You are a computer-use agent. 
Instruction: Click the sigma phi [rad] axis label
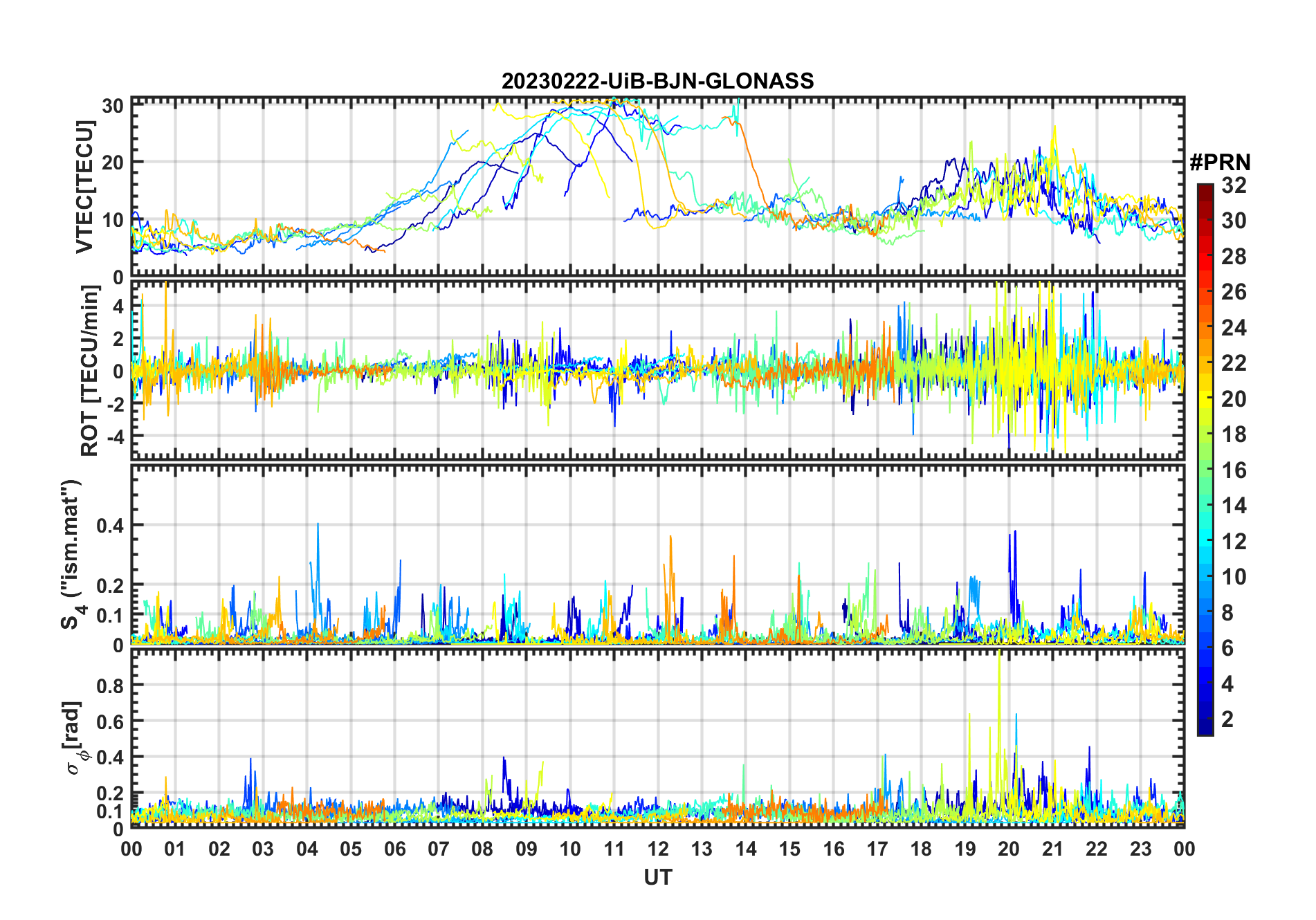[73, 737]
